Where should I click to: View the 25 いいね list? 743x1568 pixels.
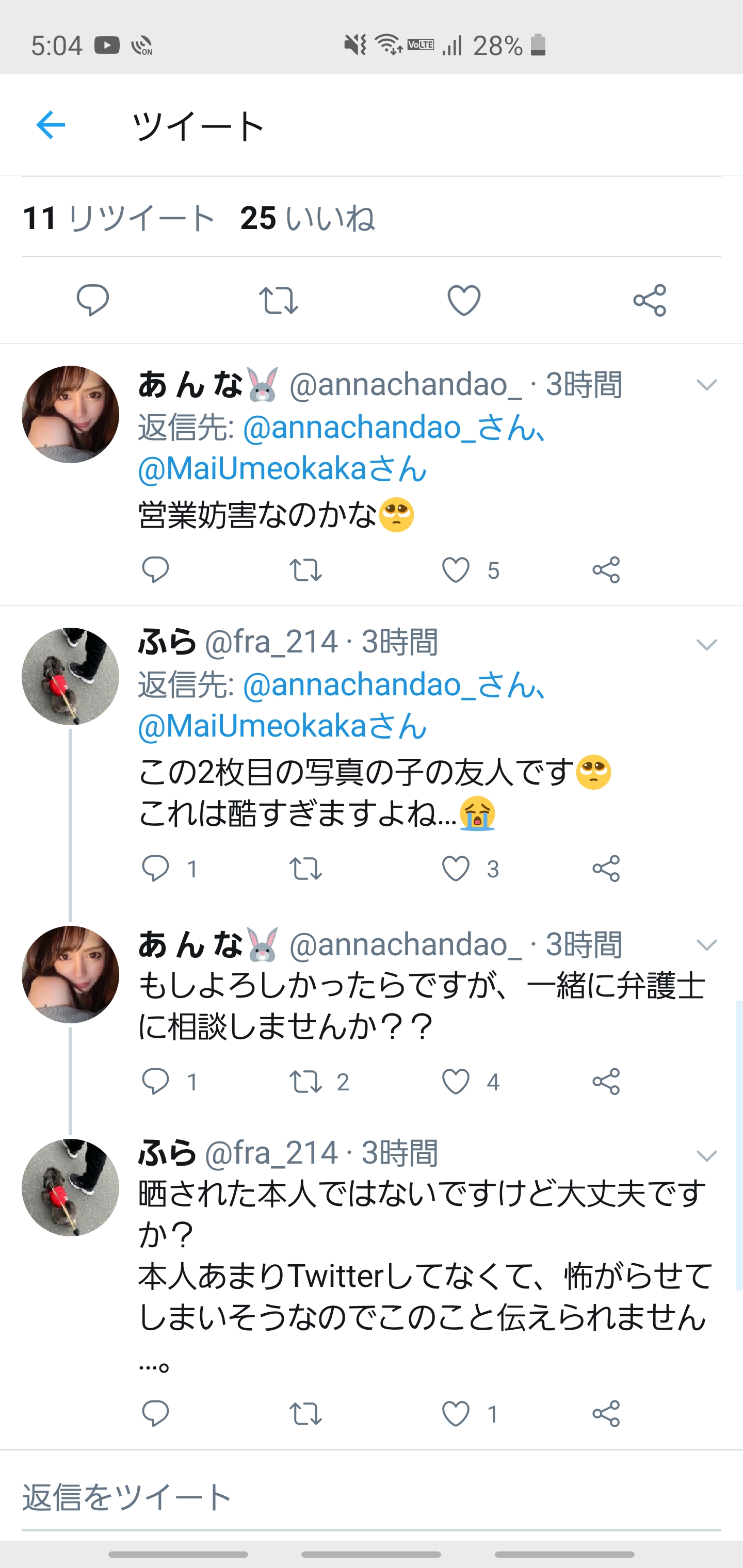click(307, 218)
